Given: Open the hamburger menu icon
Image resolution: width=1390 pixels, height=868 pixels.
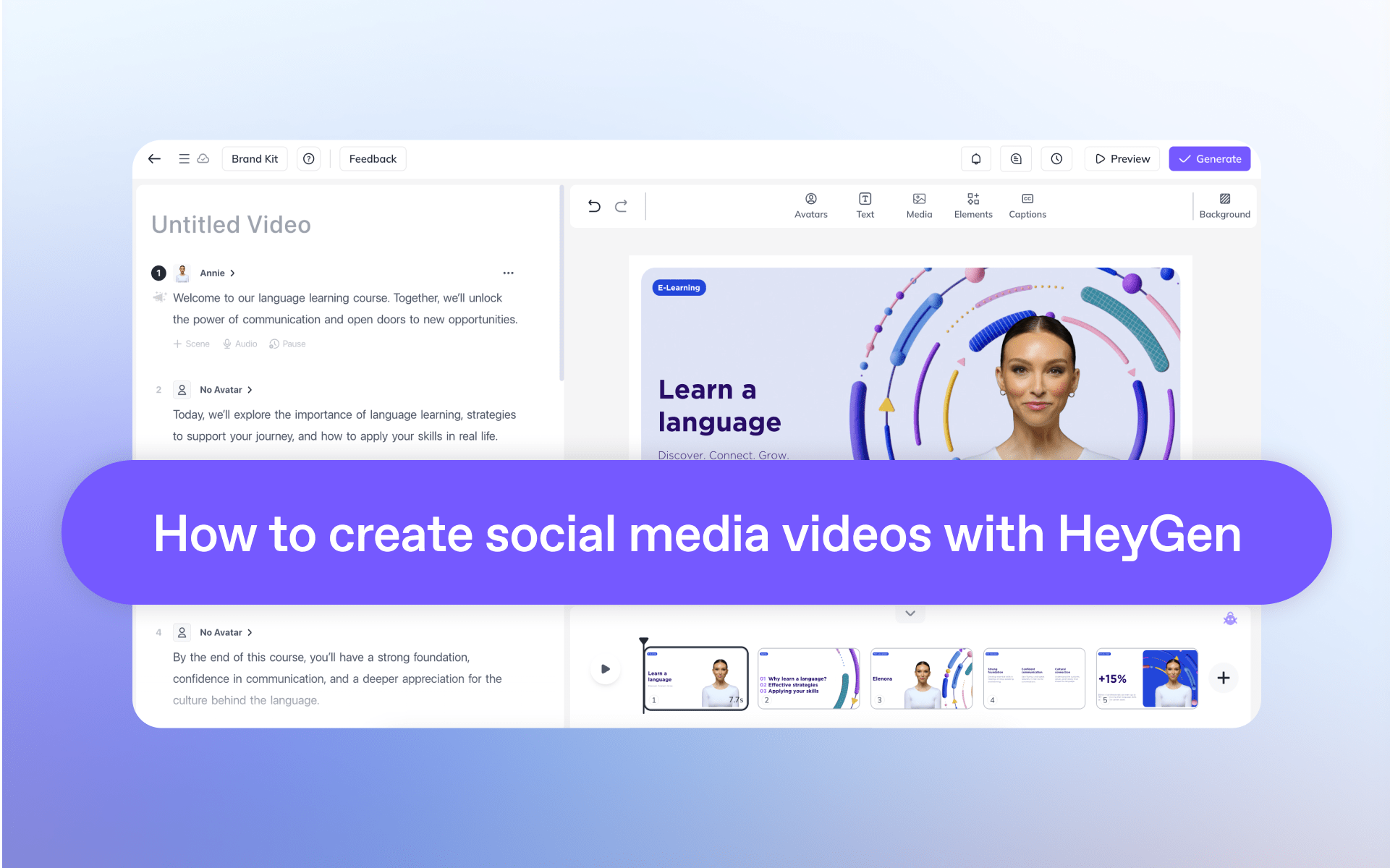Looking at the screenshot, I should (x=184, y=159).
